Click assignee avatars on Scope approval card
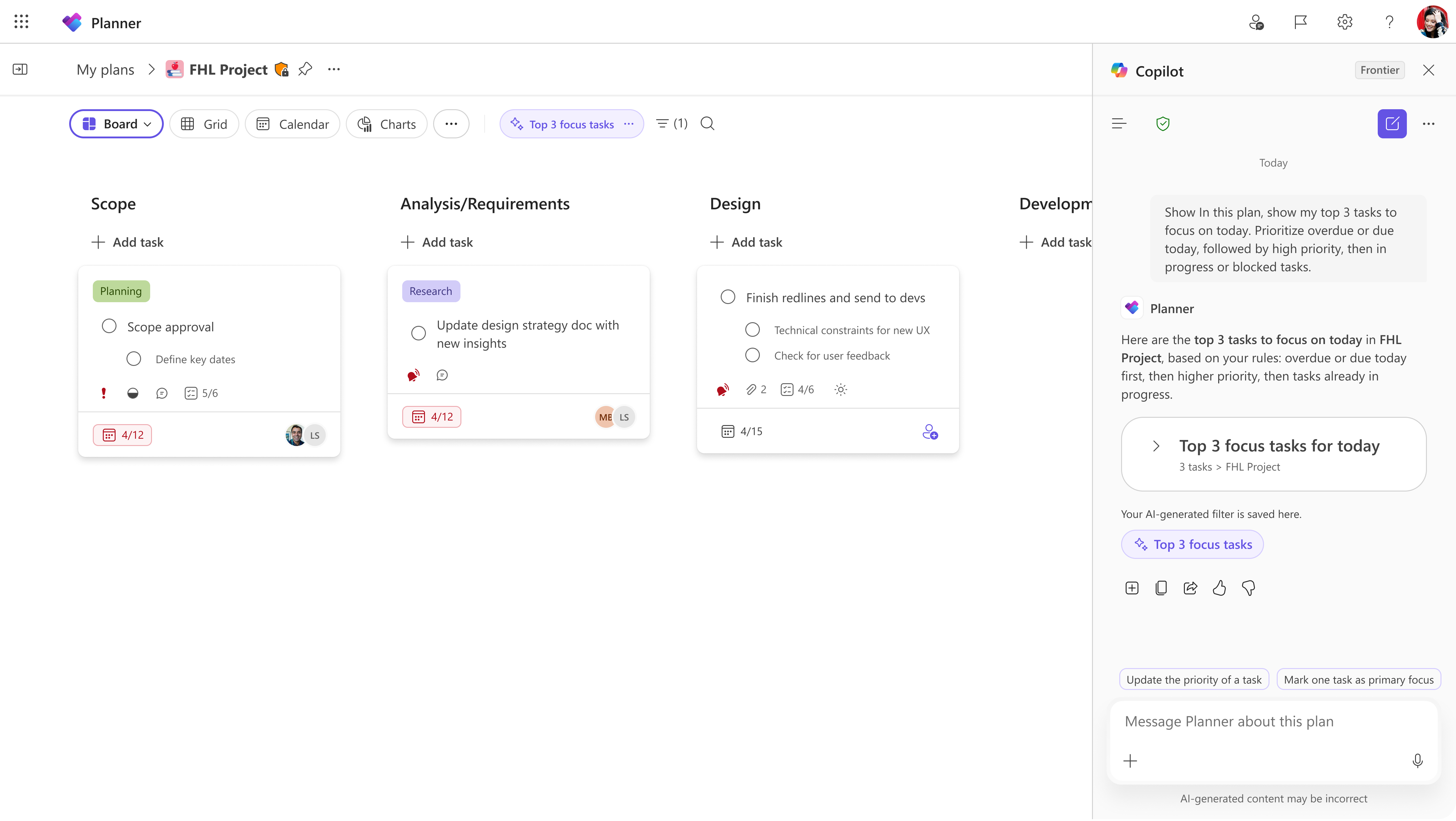The height and width of the screenshot is (821, 1456). tap(305, 435)
